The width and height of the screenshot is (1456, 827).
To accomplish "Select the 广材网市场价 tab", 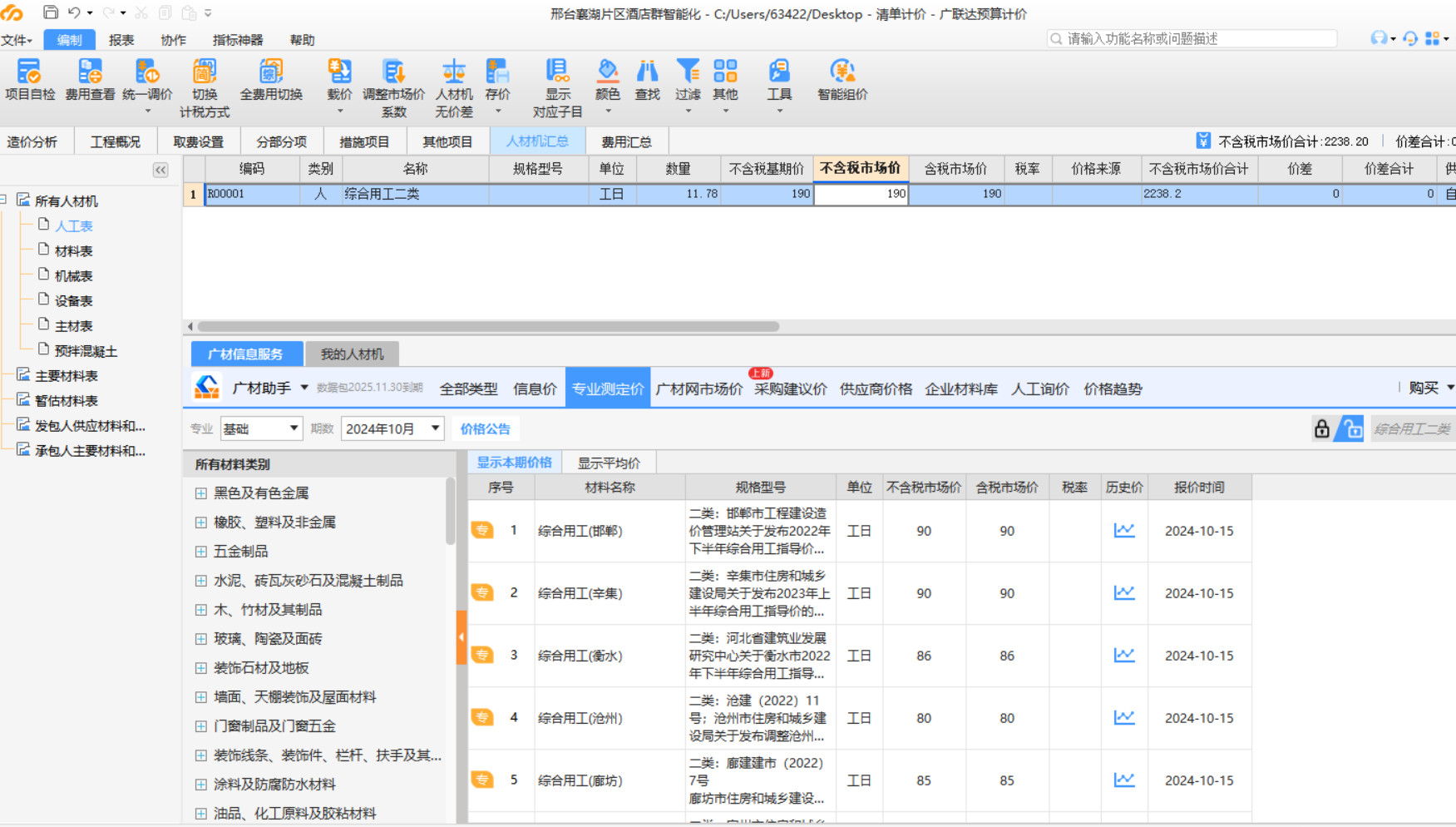I will click(x=698, y=389).
